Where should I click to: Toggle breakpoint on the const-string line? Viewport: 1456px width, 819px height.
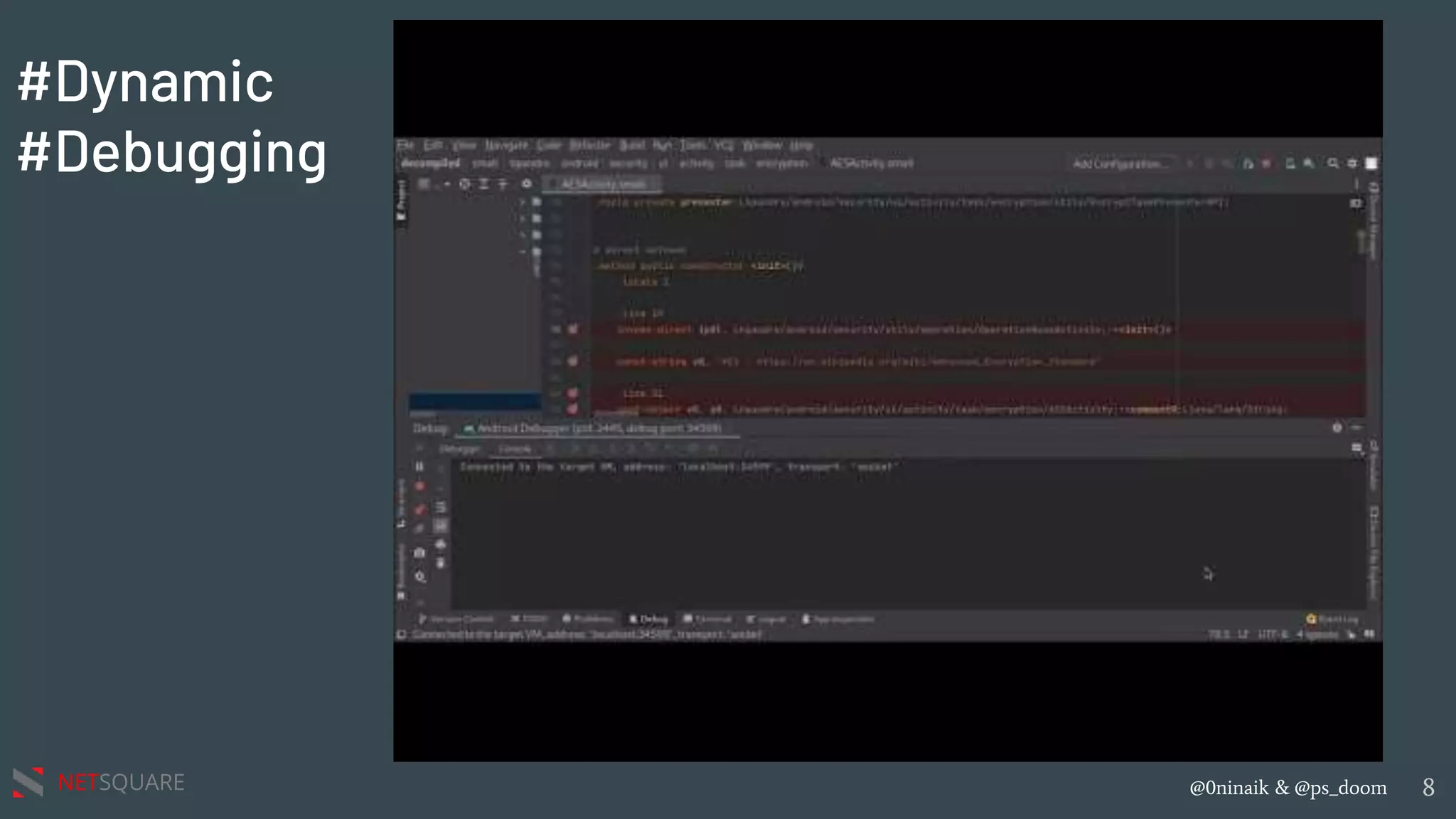pyautogui.click(x=572, y=361)
